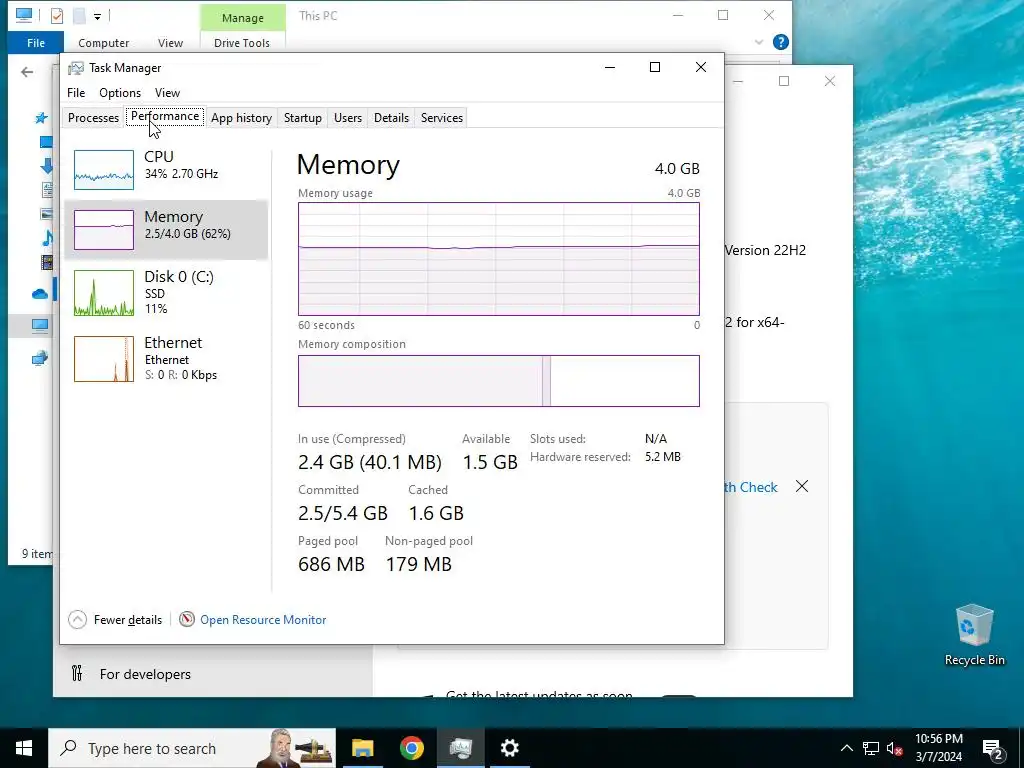
Task: Open For developers in Settings window
Action: tap(145, 674)
